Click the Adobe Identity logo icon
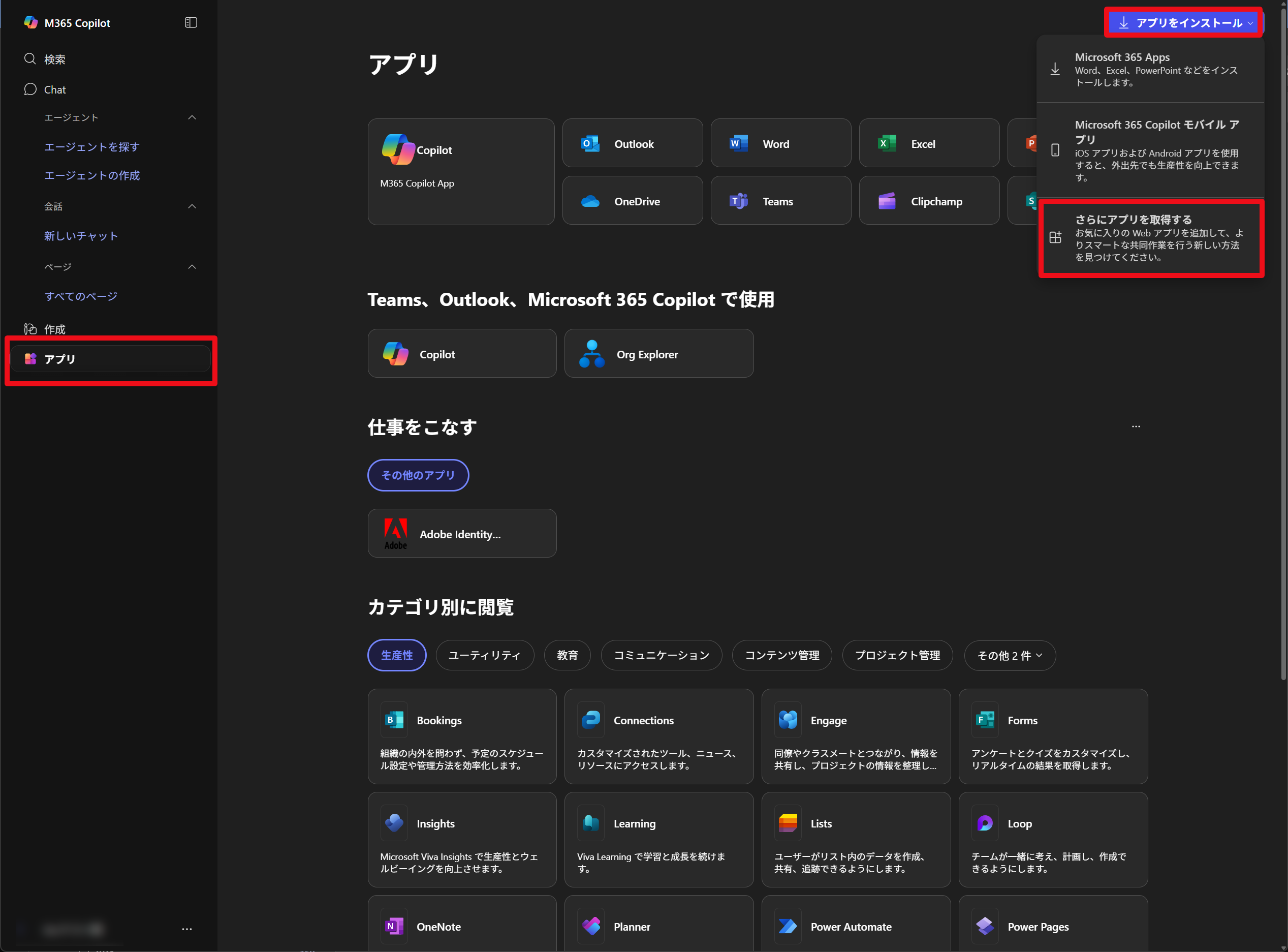Screen dimensions: 1288x952 pyautogui.click(x=396, y=534)
